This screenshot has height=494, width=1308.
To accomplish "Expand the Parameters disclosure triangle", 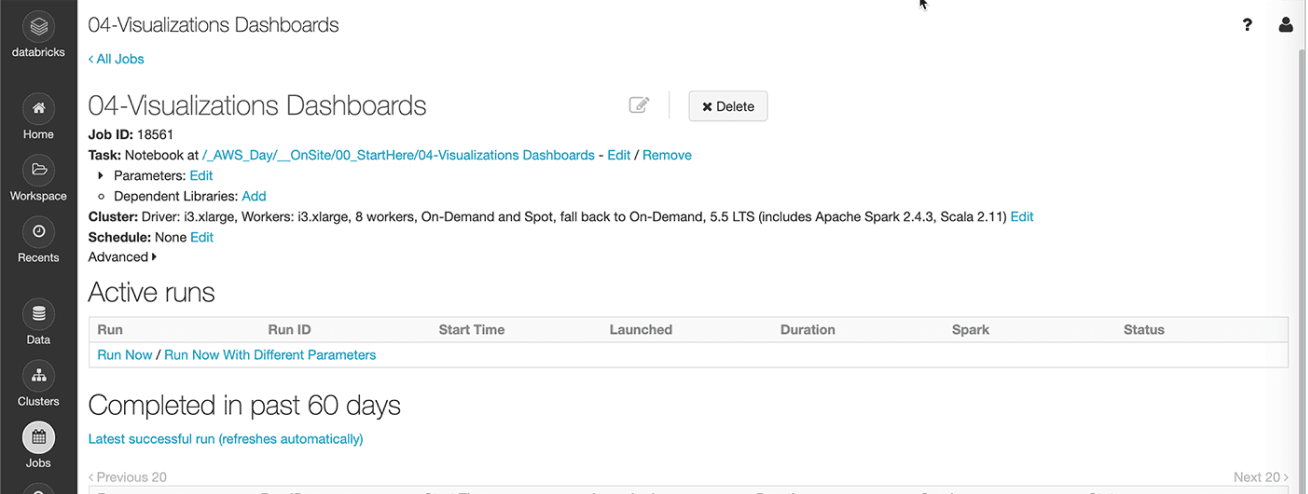I will (101, 176).
